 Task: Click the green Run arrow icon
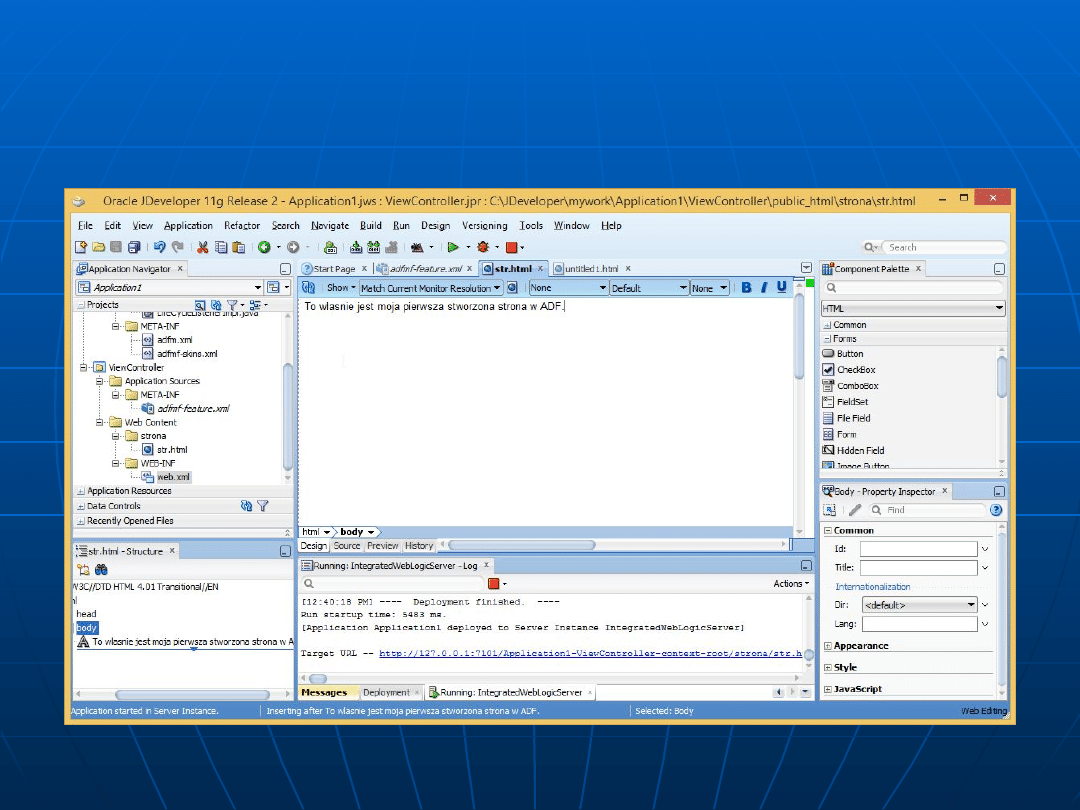click(453, 247)
